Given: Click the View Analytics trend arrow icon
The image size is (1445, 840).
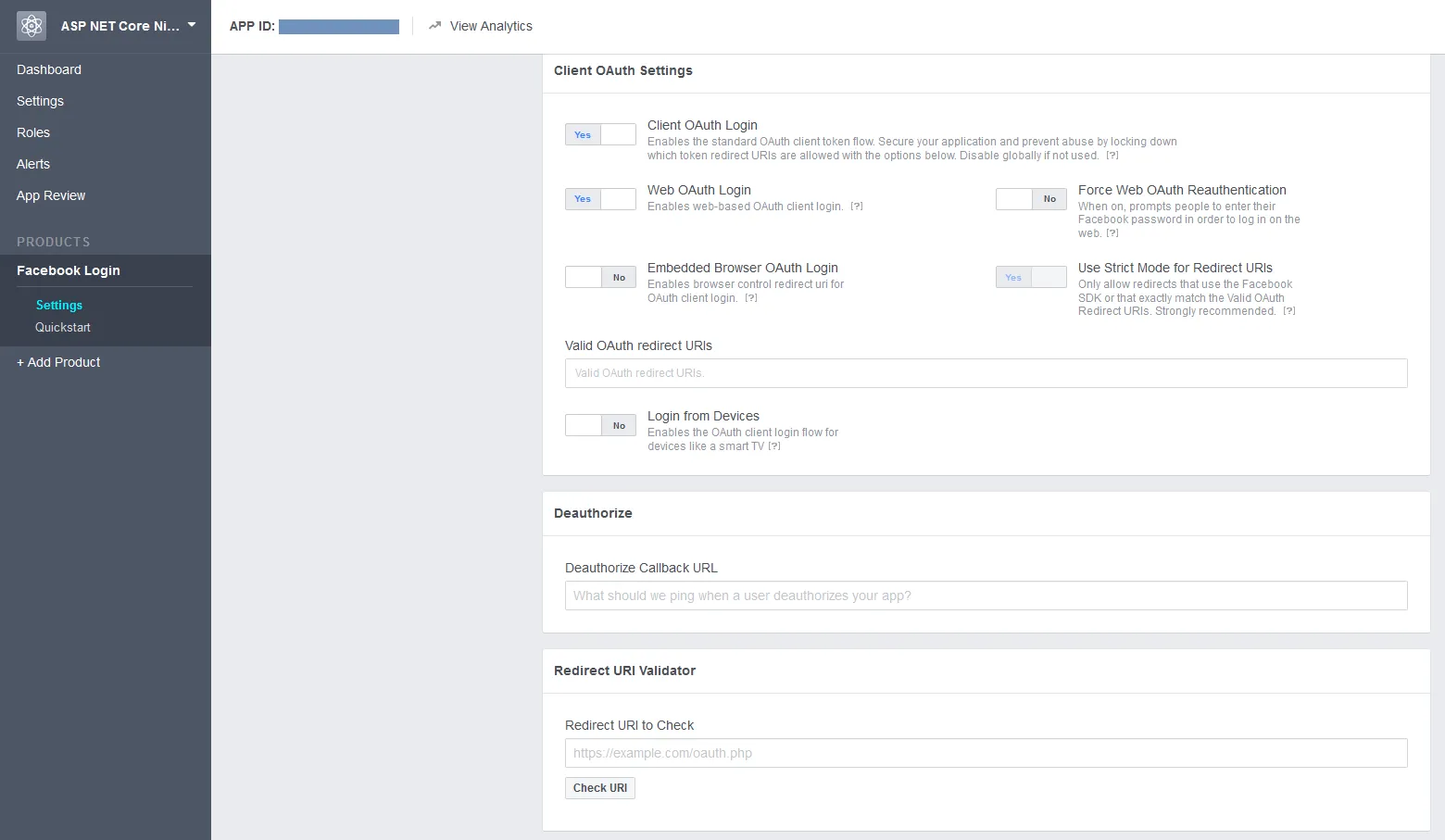Looking at the screenshot, I should tap(434, 26).
